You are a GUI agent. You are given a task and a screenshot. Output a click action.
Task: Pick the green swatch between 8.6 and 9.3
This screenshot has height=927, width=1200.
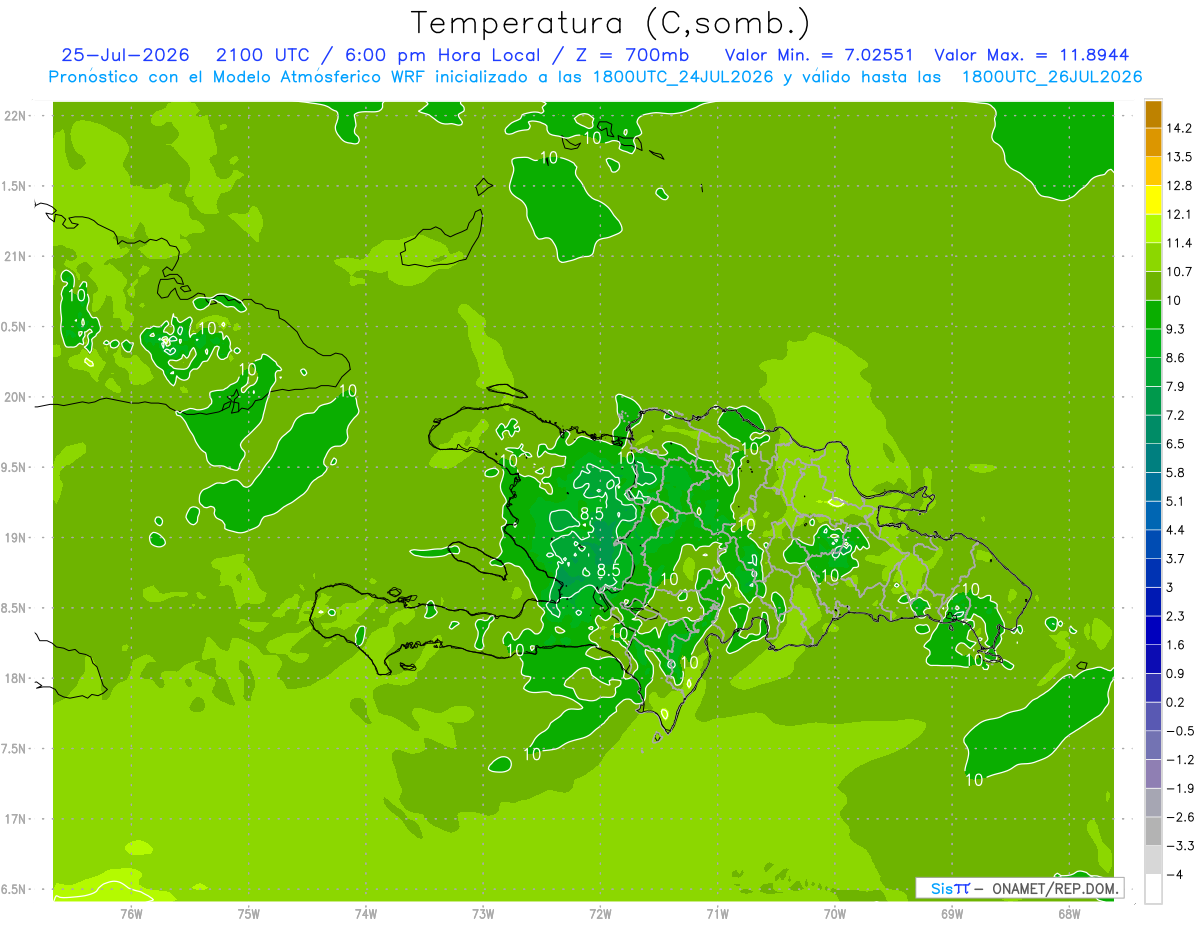[x=1153, y=343]
